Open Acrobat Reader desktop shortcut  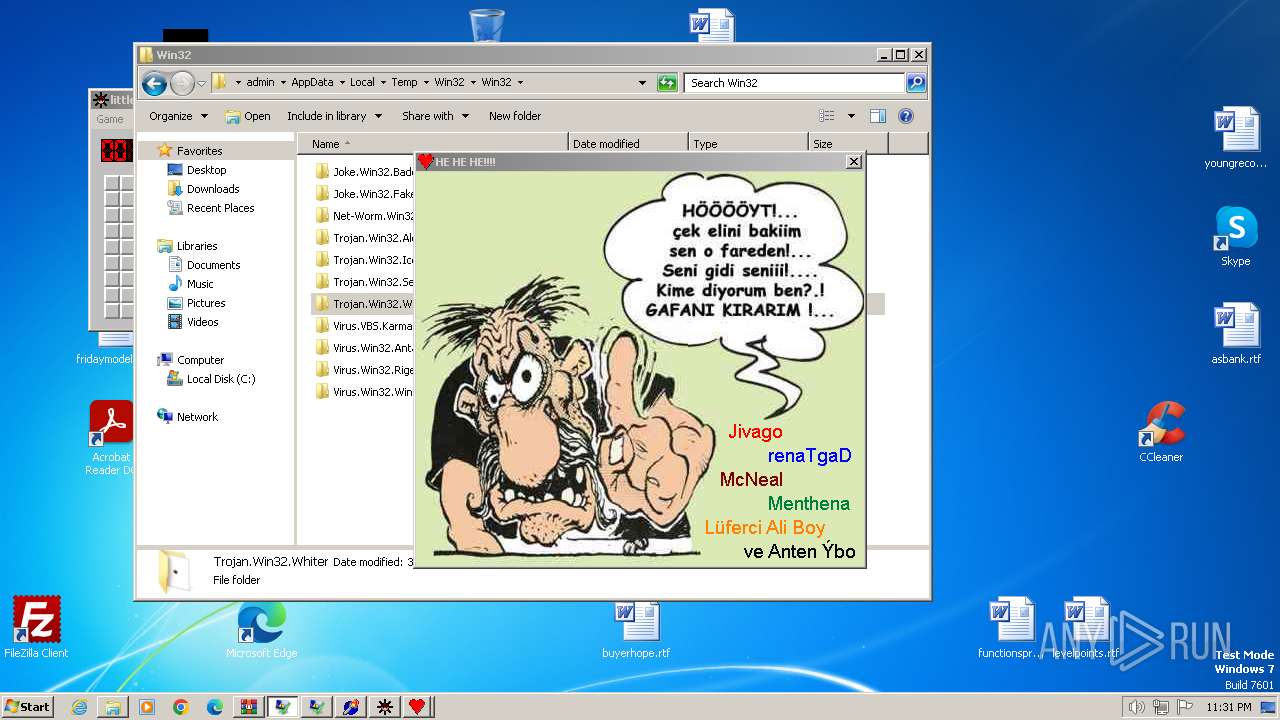111,438
